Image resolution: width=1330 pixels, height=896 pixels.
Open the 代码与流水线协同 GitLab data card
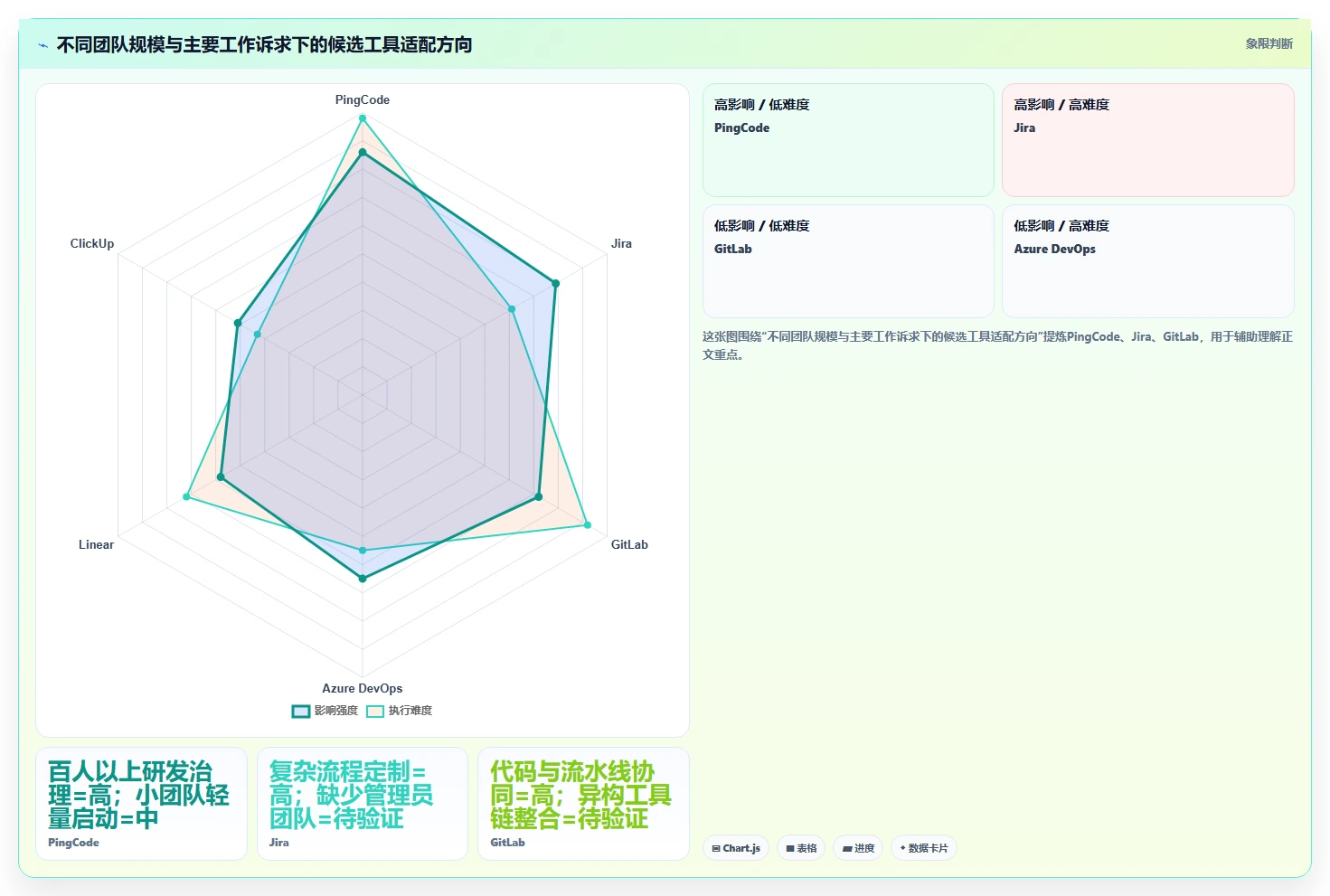(x=583, y=804)
